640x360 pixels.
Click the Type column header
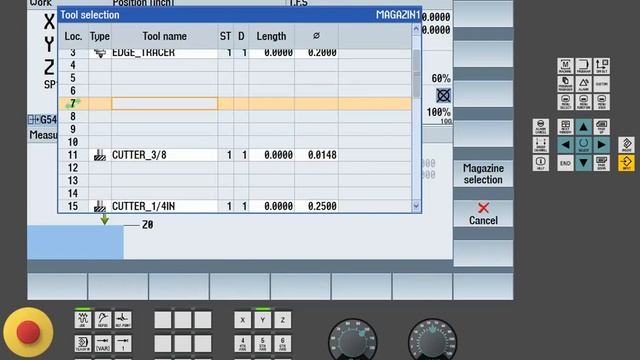click(x=100, y=36)
